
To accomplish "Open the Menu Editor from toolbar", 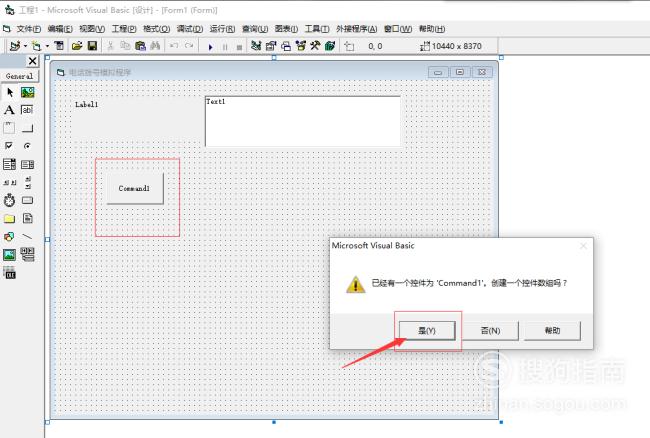I will click(59, 46).
